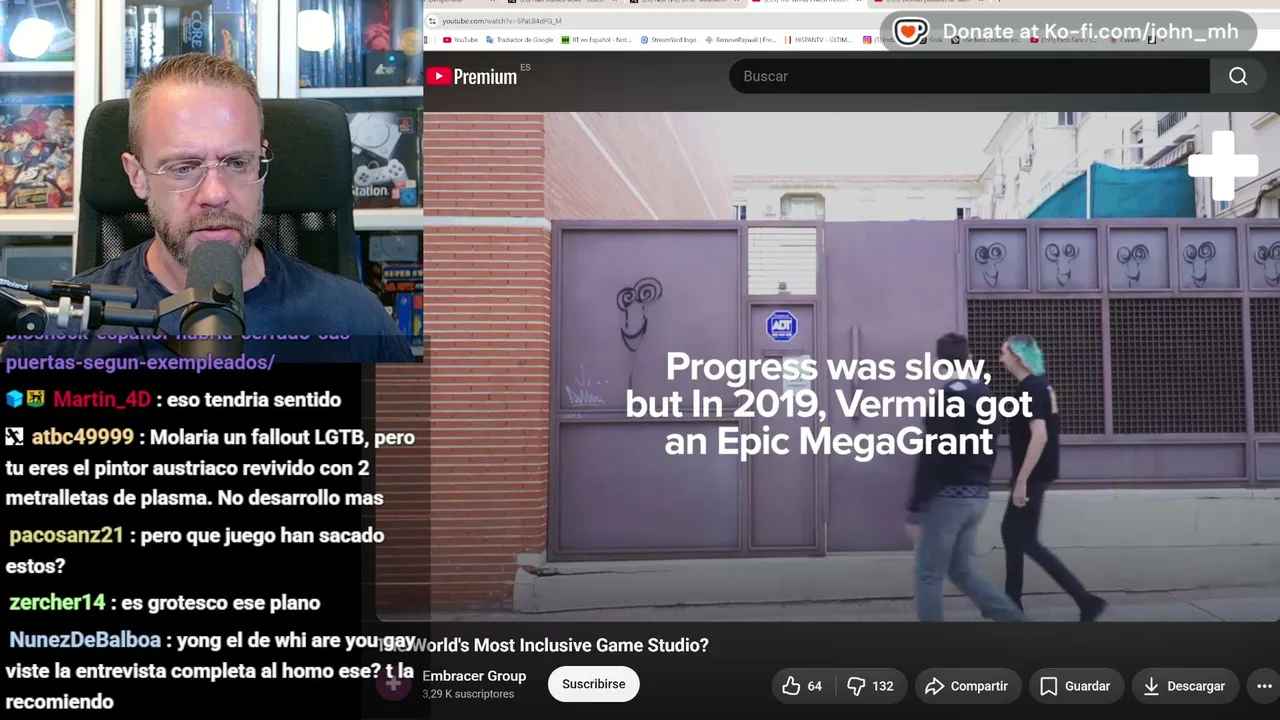Click username pacosanz21 in chat

(x=66, y=535)
